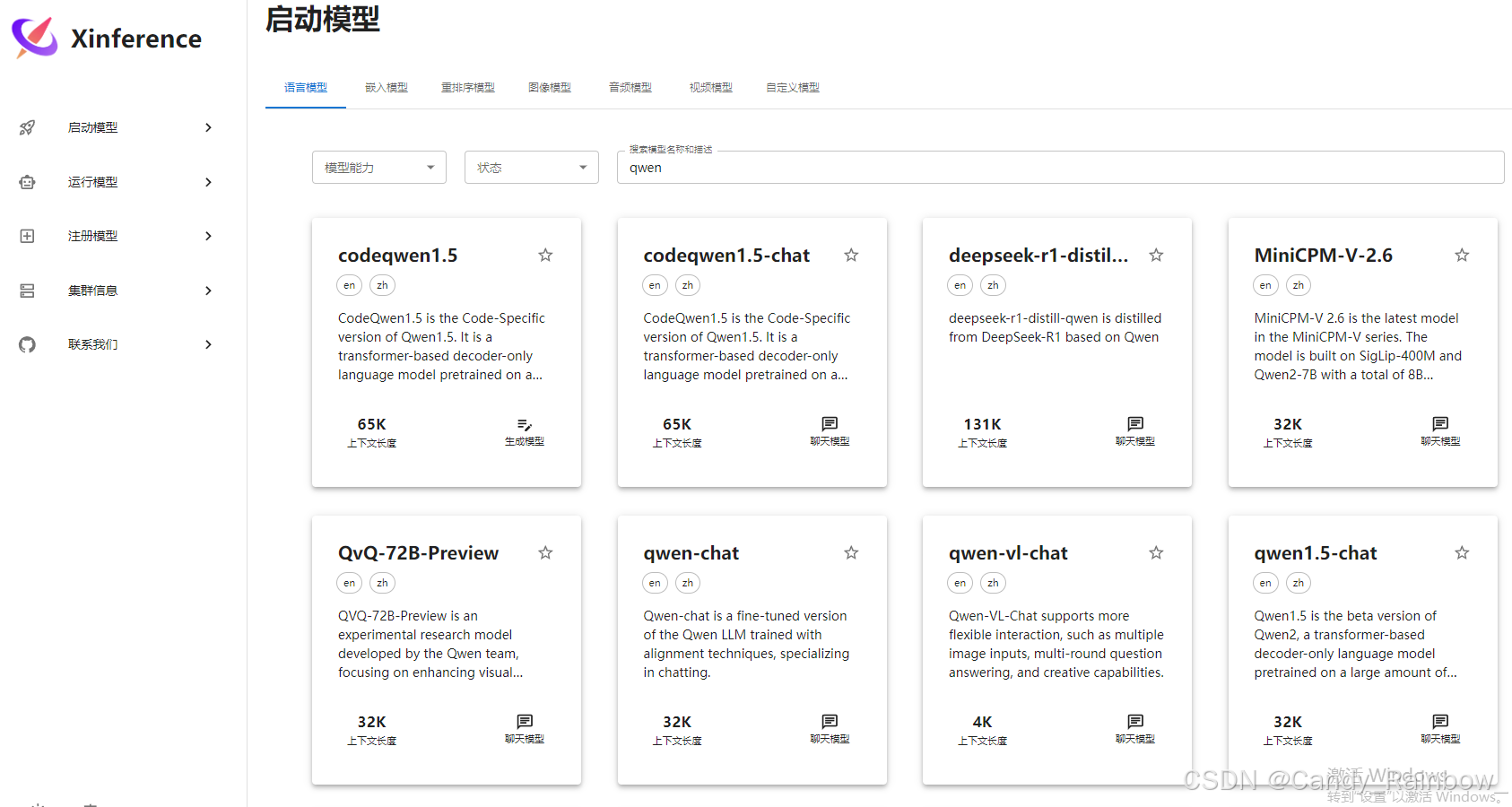Switch to the 语言模型 tab

[306, 88]
